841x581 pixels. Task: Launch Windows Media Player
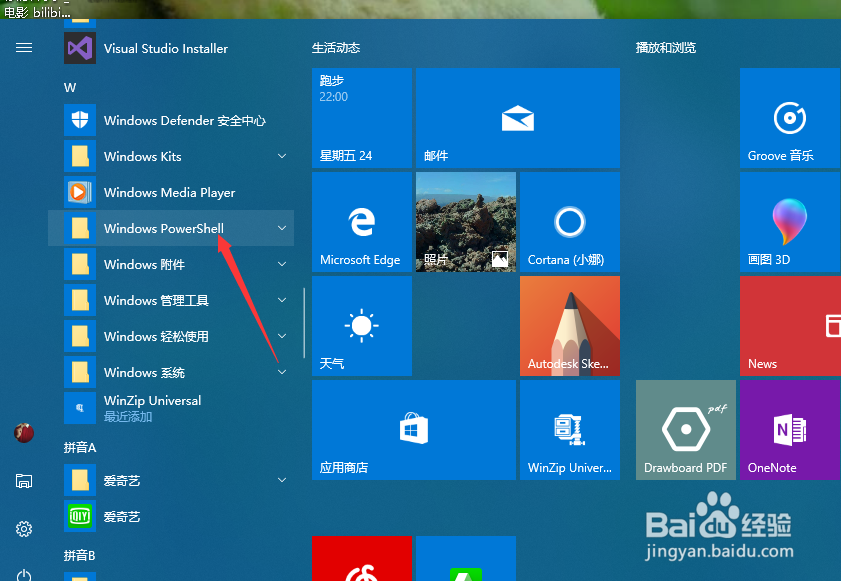pyautogui.click(x=171, y=192)
